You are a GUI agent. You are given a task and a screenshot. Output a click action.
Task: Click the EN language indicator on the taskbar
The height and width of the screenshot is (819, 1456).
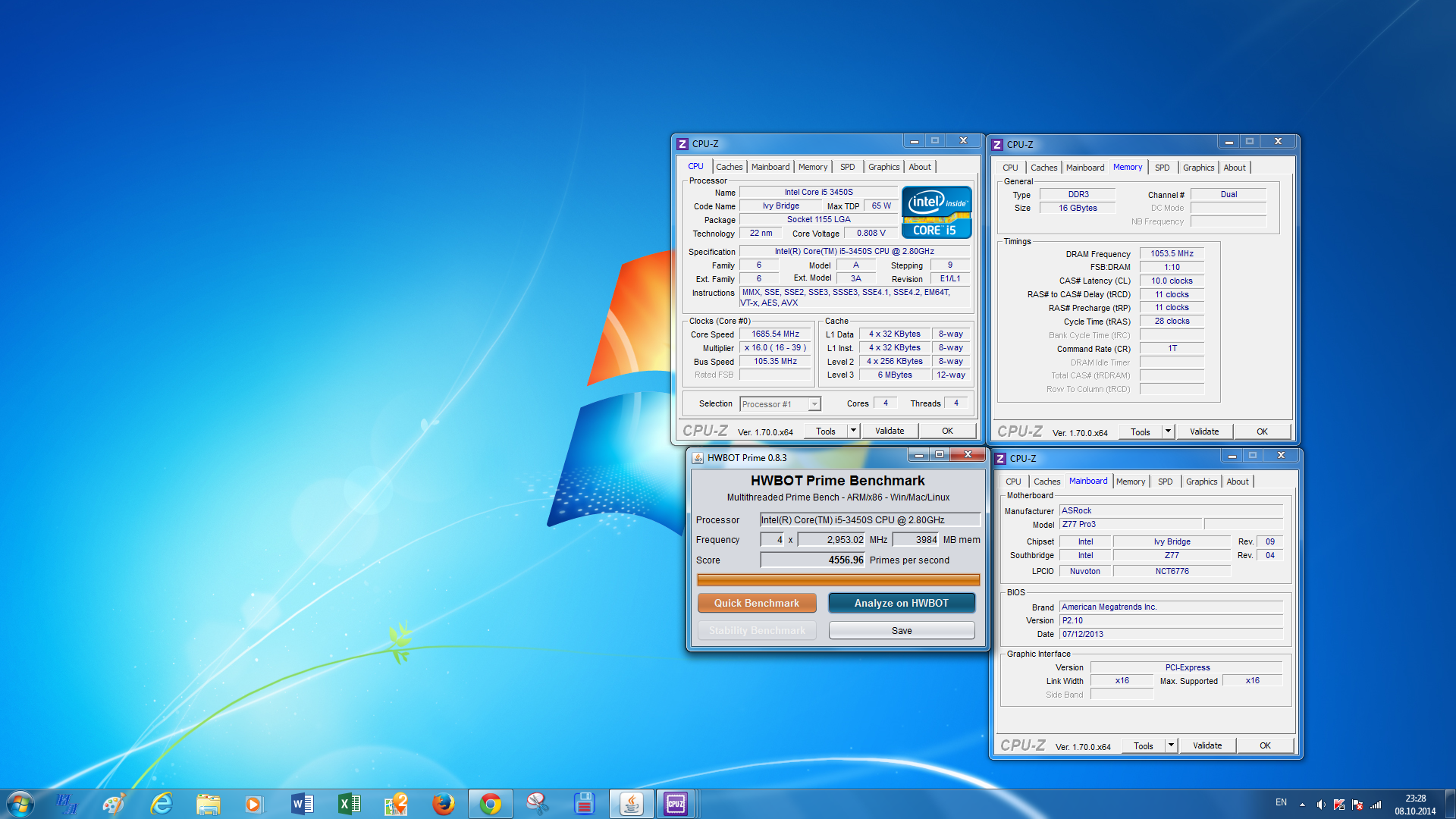(1281, 802)
